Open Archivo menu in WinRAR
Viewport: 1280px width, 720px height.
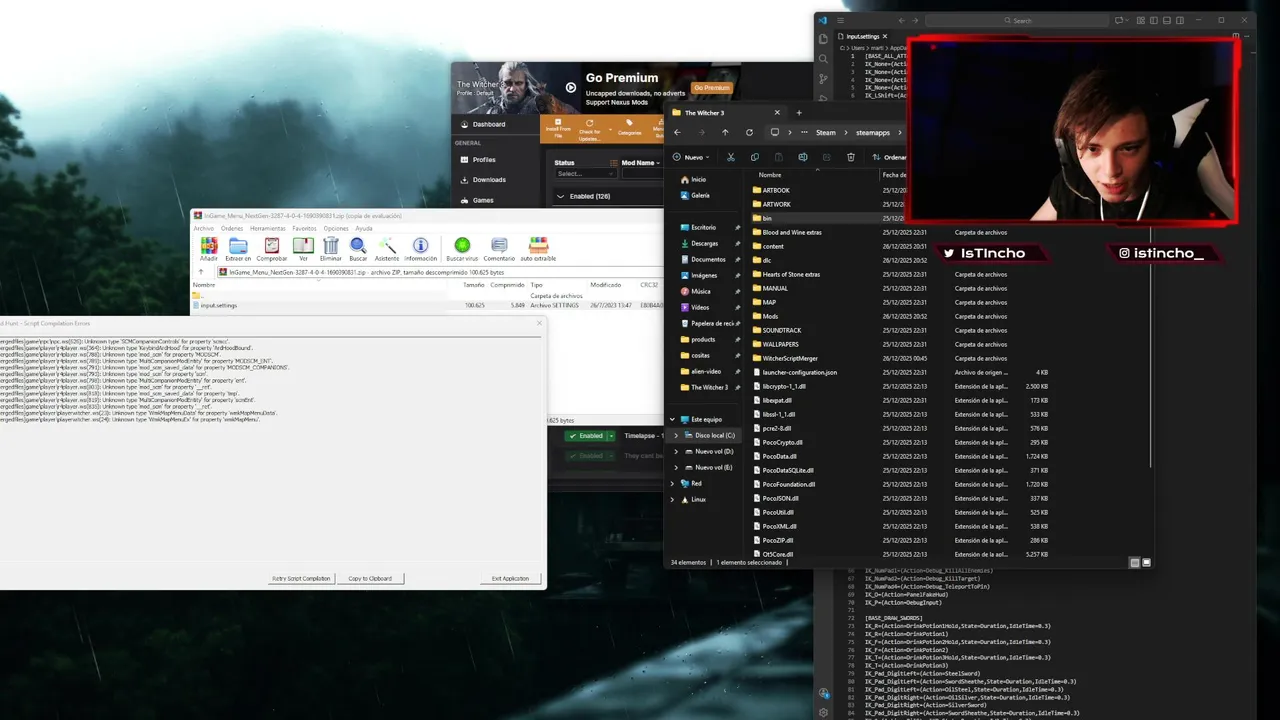(x=204, y=228)
